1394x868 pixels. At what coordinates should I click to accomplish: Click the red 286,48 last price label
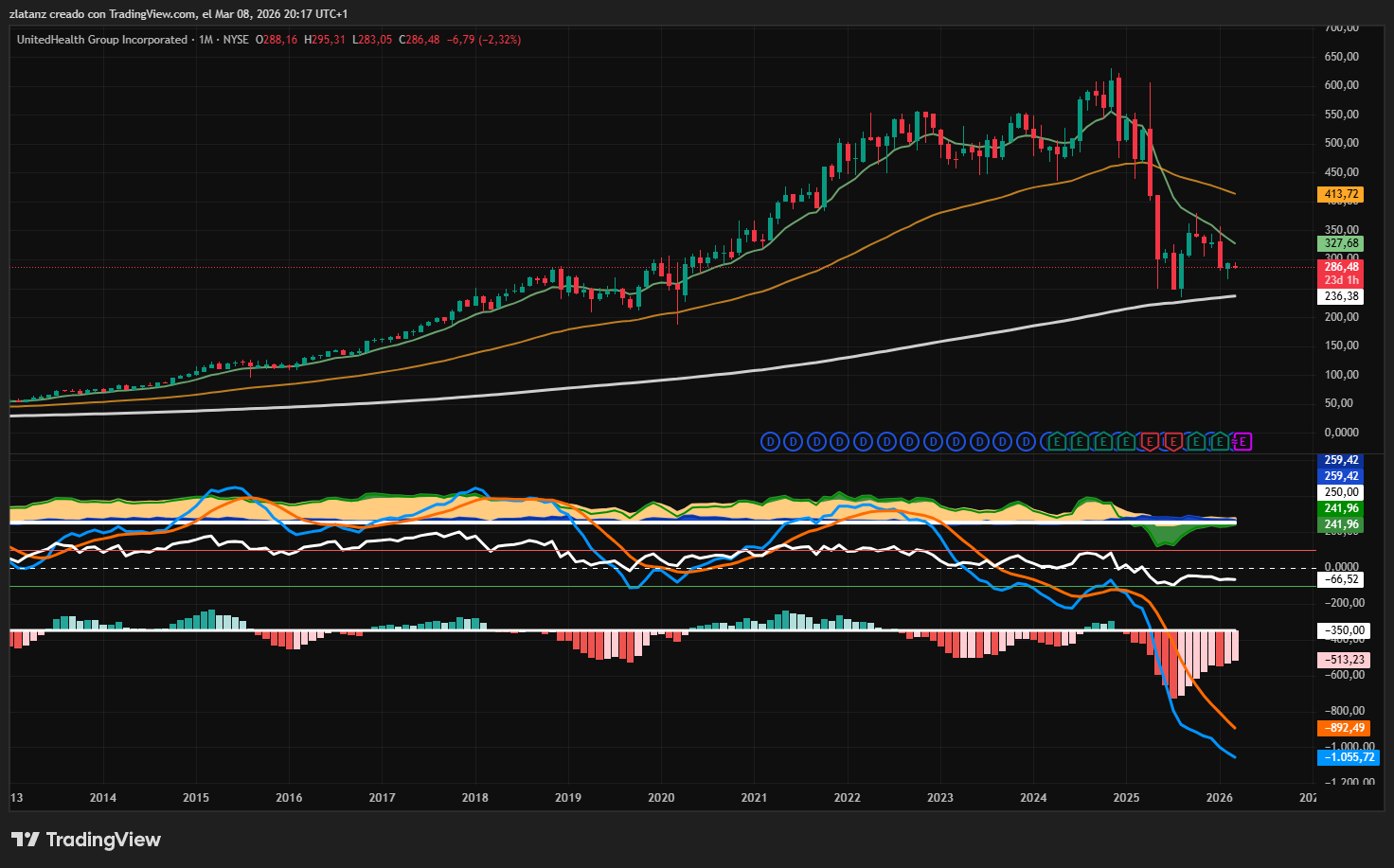(1341, 268)
